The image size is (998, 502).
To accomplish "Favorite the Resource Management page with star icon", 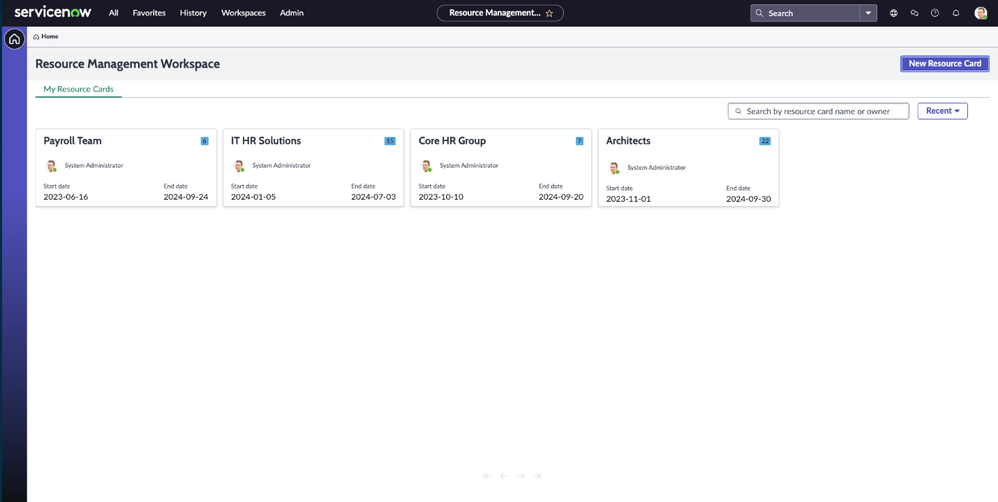I will pyautogui.click(x=549, y=14).
